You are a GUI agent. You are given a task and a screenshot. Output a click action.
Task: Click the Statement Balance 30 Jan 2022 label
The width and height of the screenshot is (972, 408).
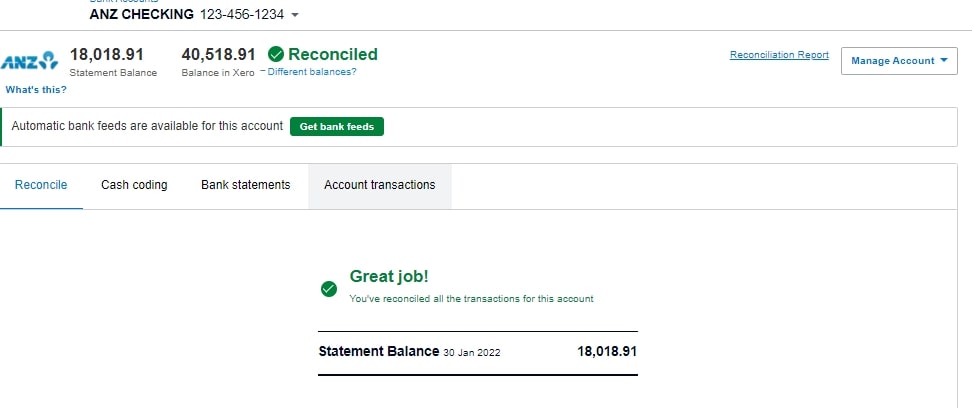coord(409,352)
